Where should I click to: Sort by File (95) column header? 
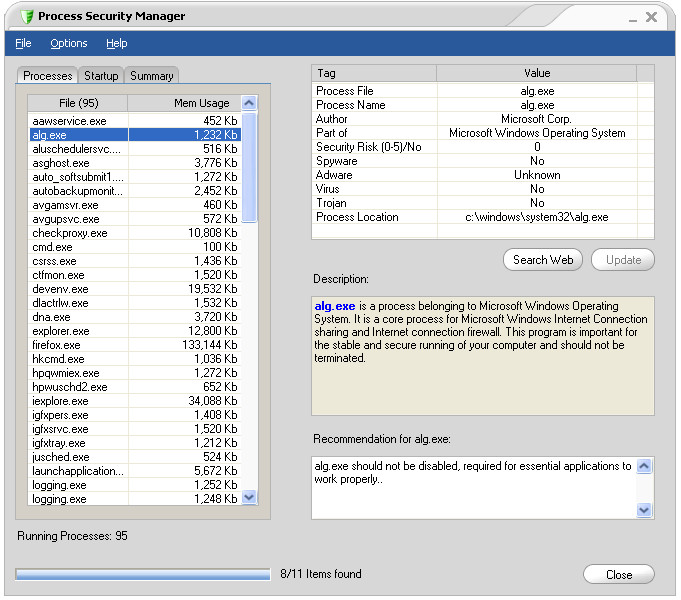point(77,103)
